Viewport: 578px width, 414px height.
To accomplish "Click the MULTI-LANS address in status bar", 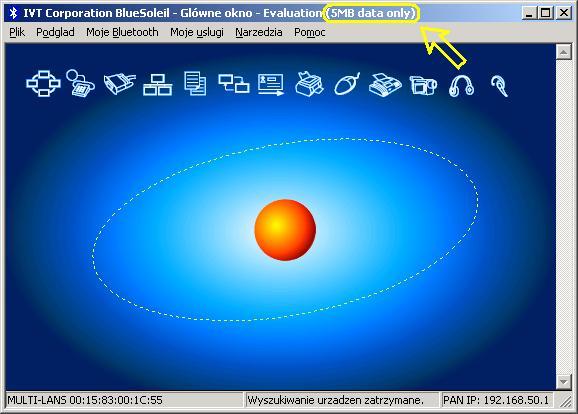I will (x=85, y=400).
